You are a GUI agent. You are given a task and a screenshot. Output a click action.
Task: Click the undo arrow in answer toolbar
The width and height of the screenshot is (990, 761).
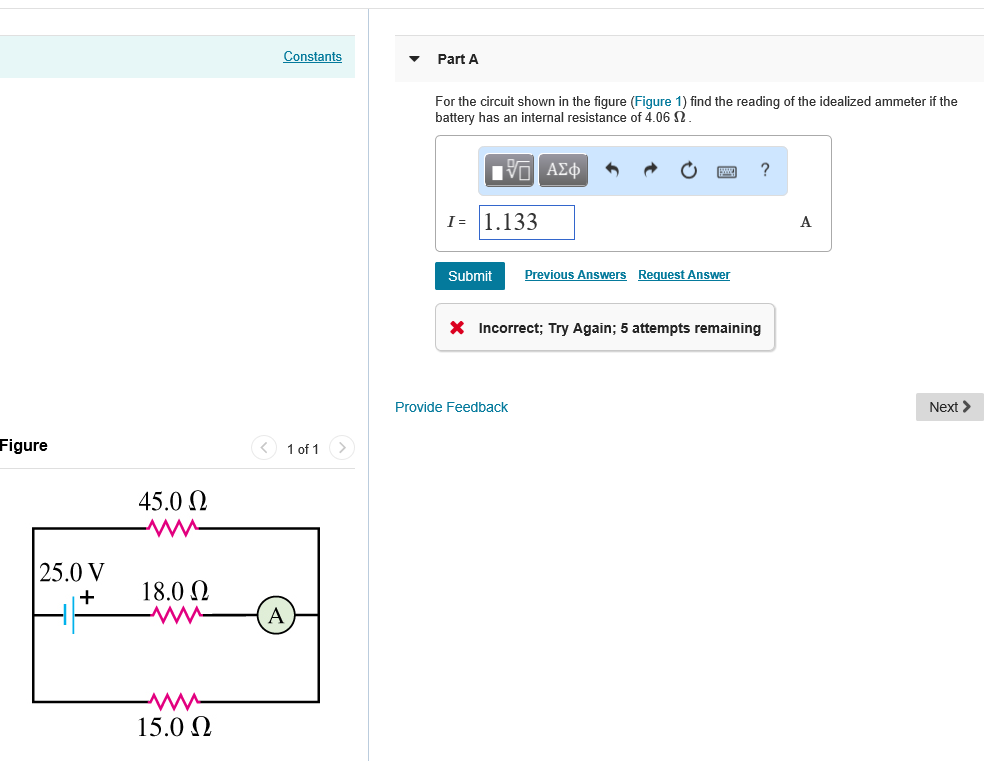coord(612,170)
